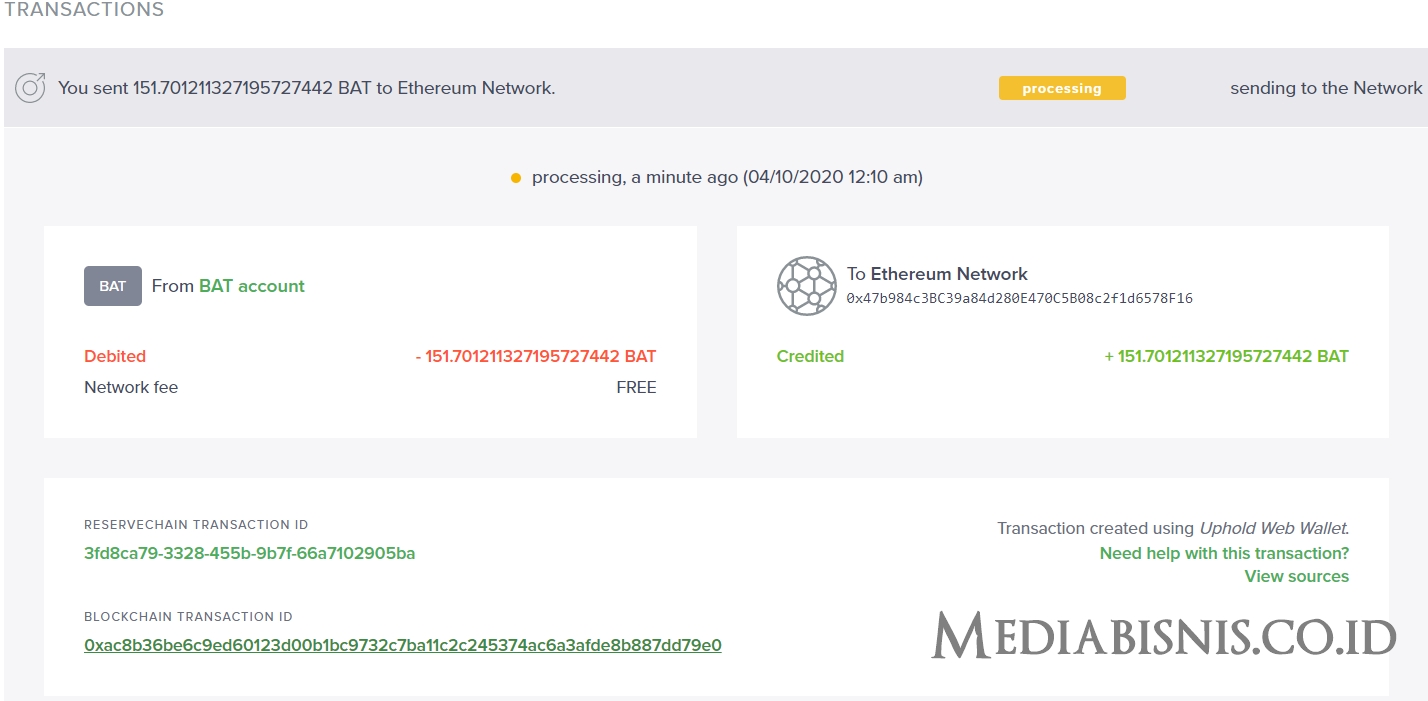Click the reservechain transaction ID 3fd8ca79
The width and height of the screenshot is (1428, 701).
250,552
